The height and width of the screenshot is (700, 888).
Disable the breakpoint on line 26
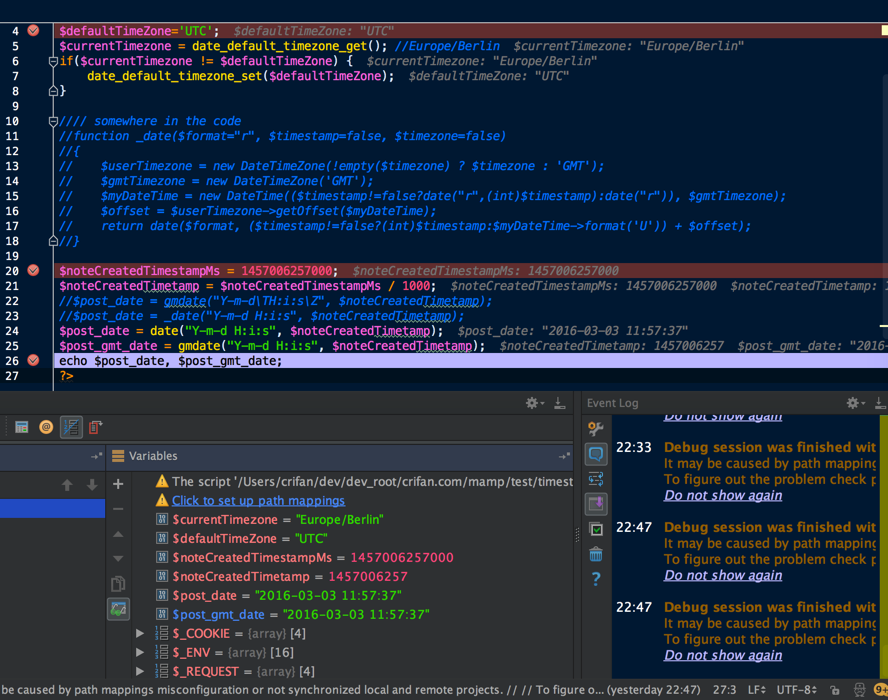coord(33,361)
